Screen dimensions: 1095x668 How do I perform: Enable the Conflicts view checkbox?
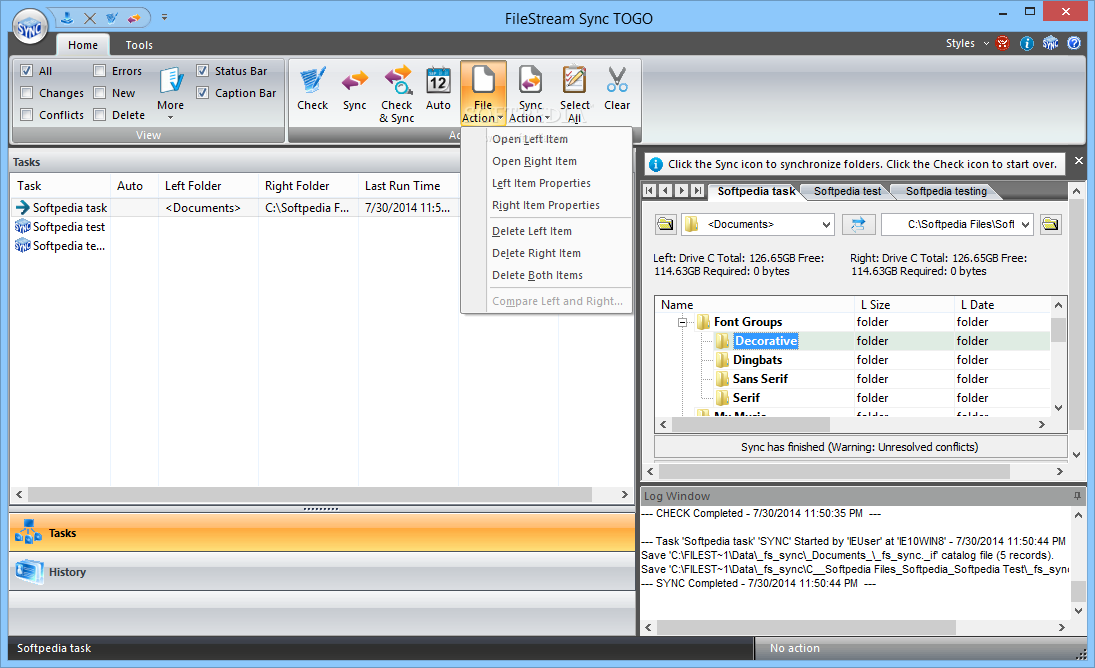pos(27,114)
